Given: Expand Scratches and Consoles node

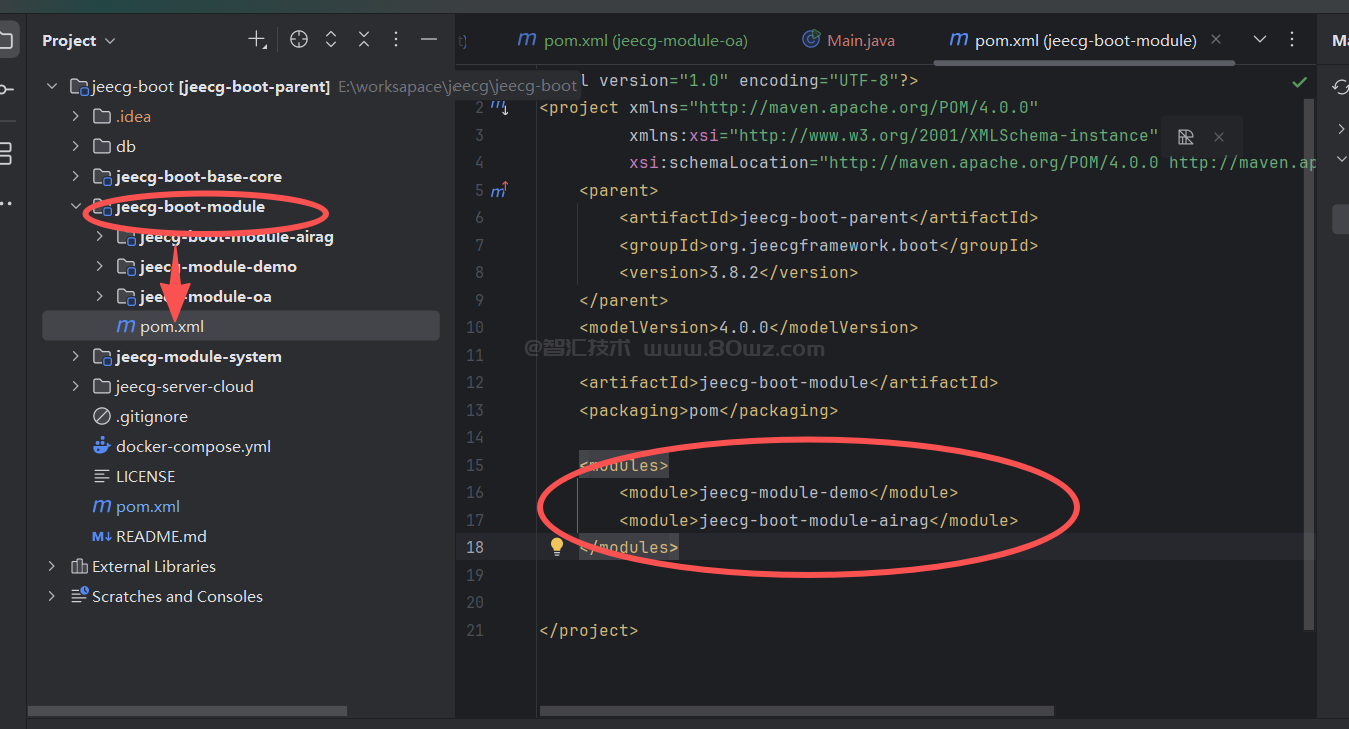Looking at the screenshot, I should pos(52,597).
